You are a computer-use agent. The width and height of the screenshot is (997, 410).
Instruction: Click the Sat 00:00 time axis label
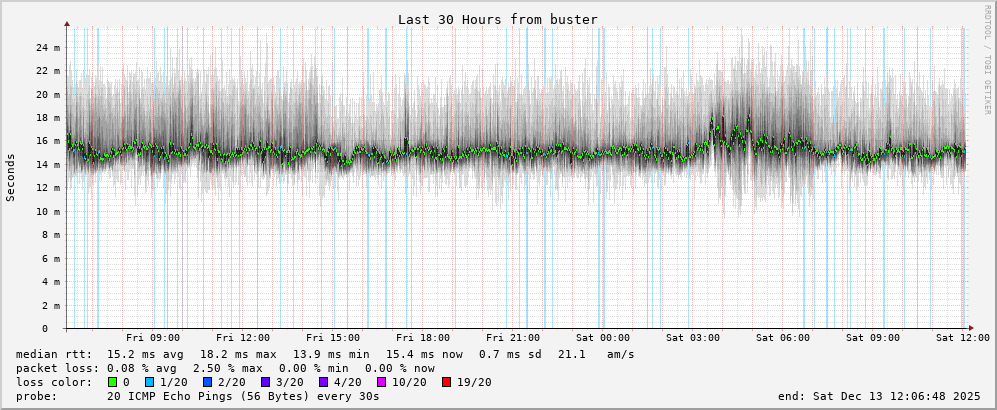(603, 338)
